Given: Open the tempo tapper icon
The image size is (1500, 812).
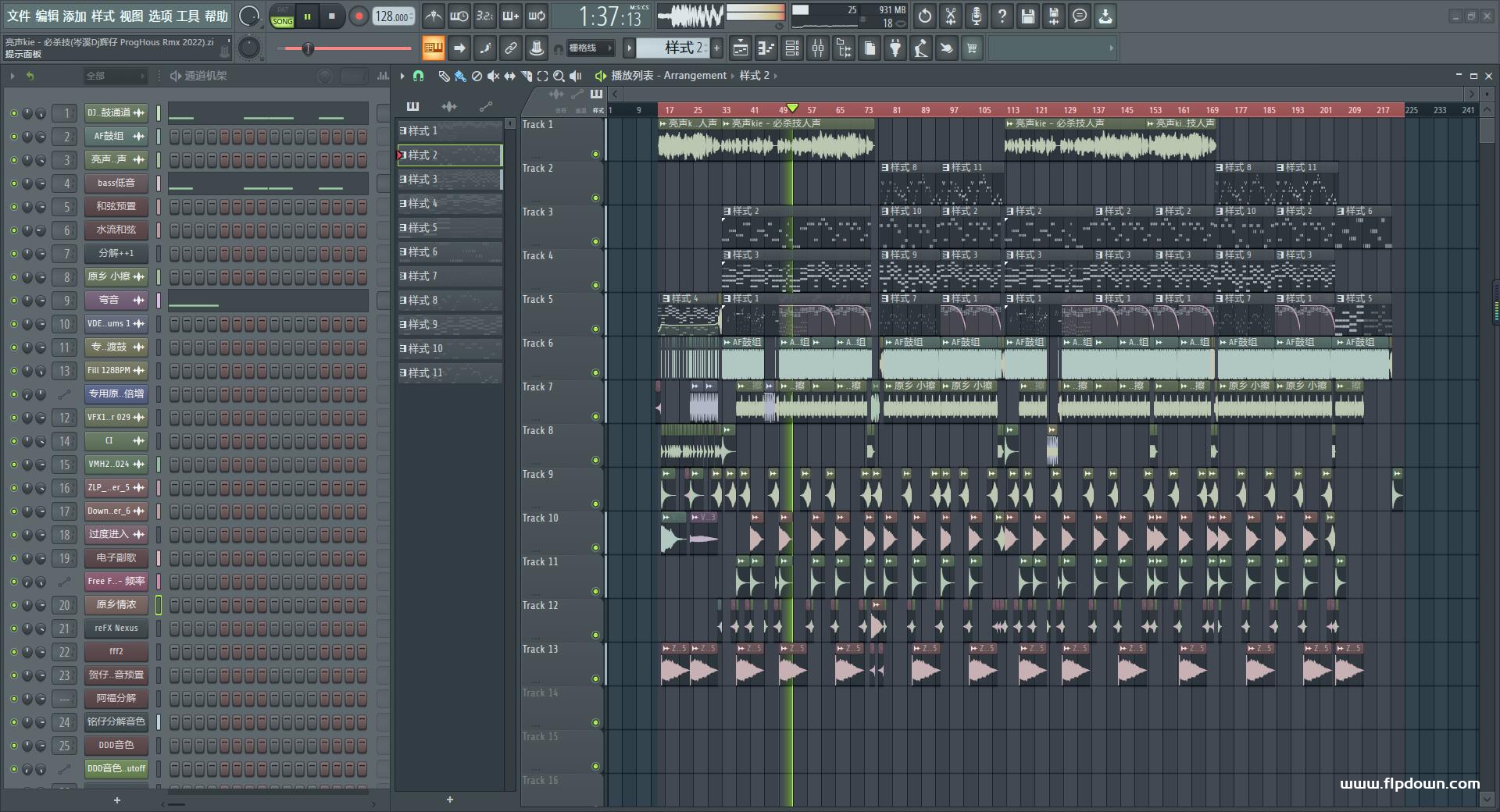Looking at the screenshot, I should (x=921, y=48).
